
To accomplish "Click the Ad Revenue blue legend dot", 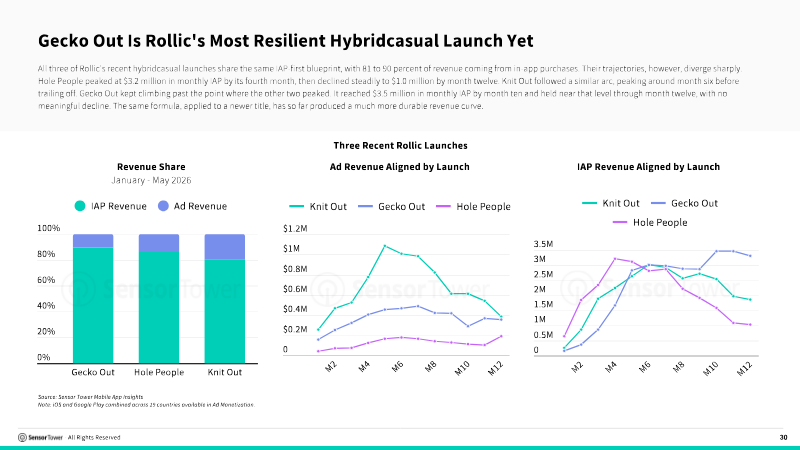I will [x=163, y=206].
